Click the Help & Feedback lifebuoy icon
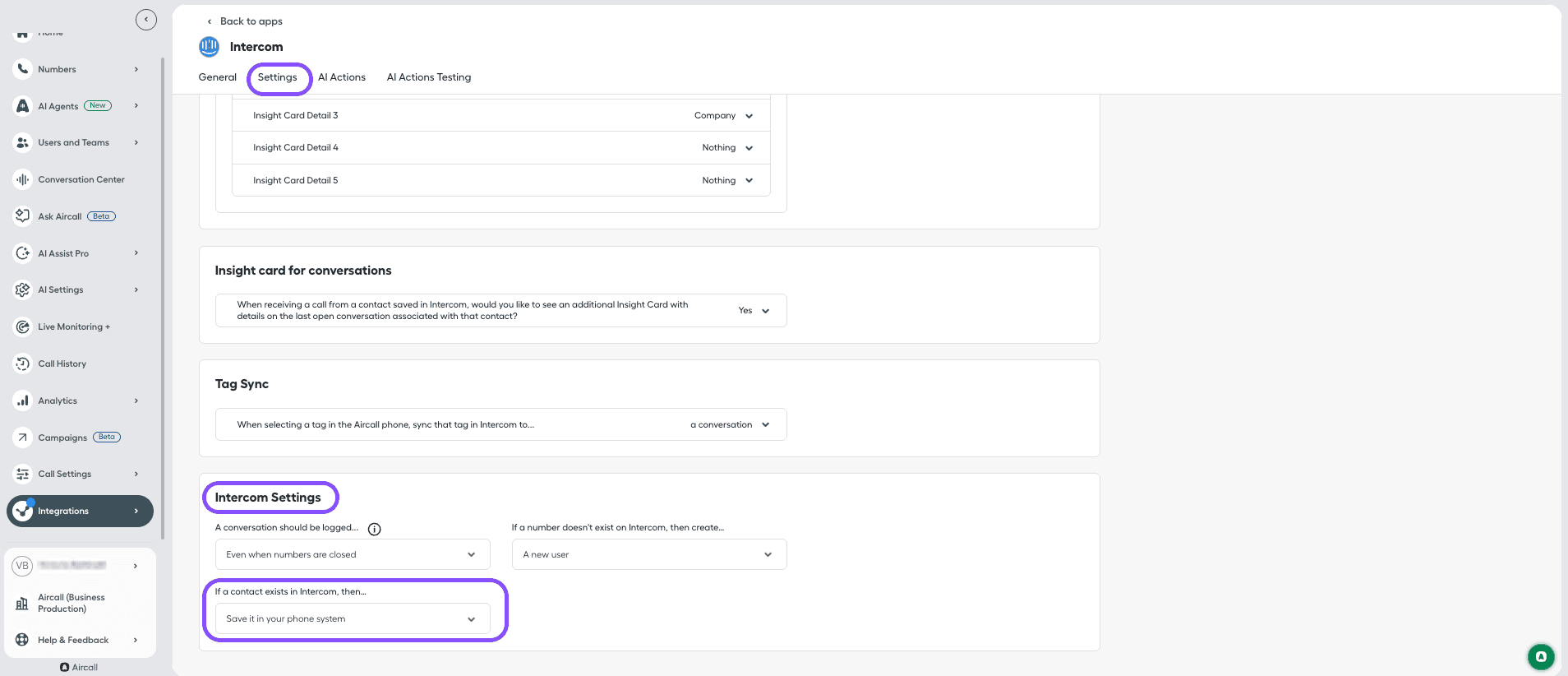Screen dimensions: 1568x676 click(x=22, y=640)
